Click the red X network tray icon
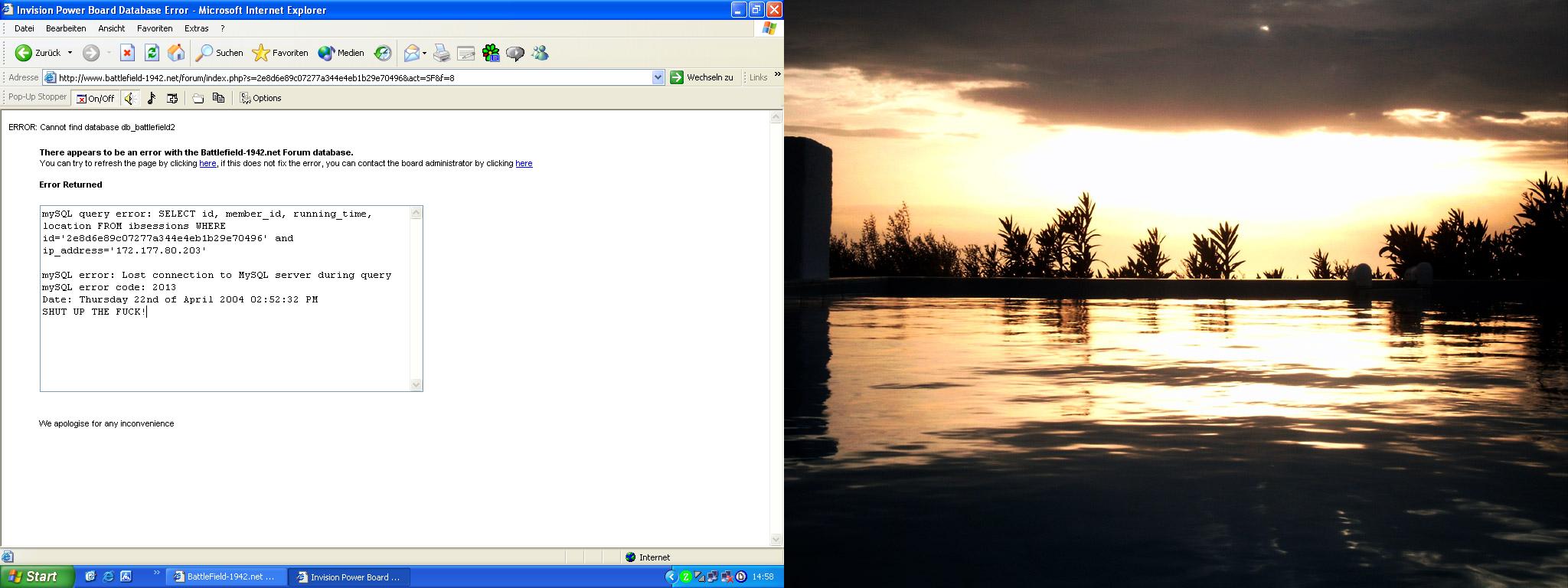Screen dimensions: 1568x588 point(727,577)
